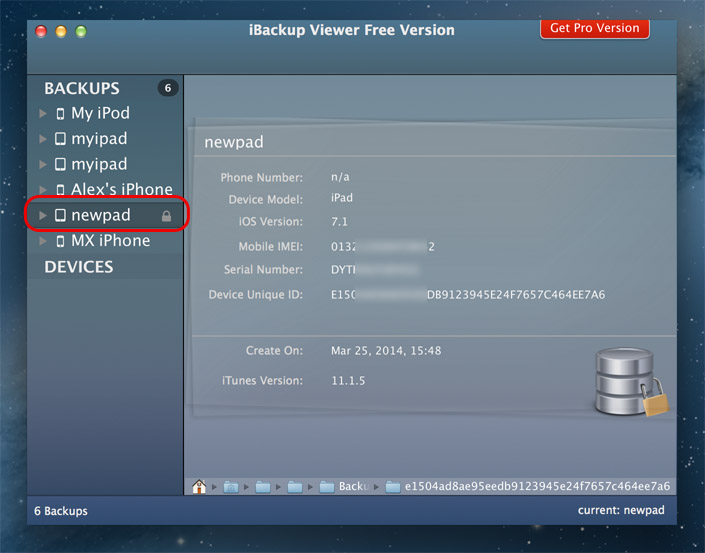Click the Get Pro Version button
The height and width of the screenshot is (553, 705).
pyautogui.click(x=594, y=28)
